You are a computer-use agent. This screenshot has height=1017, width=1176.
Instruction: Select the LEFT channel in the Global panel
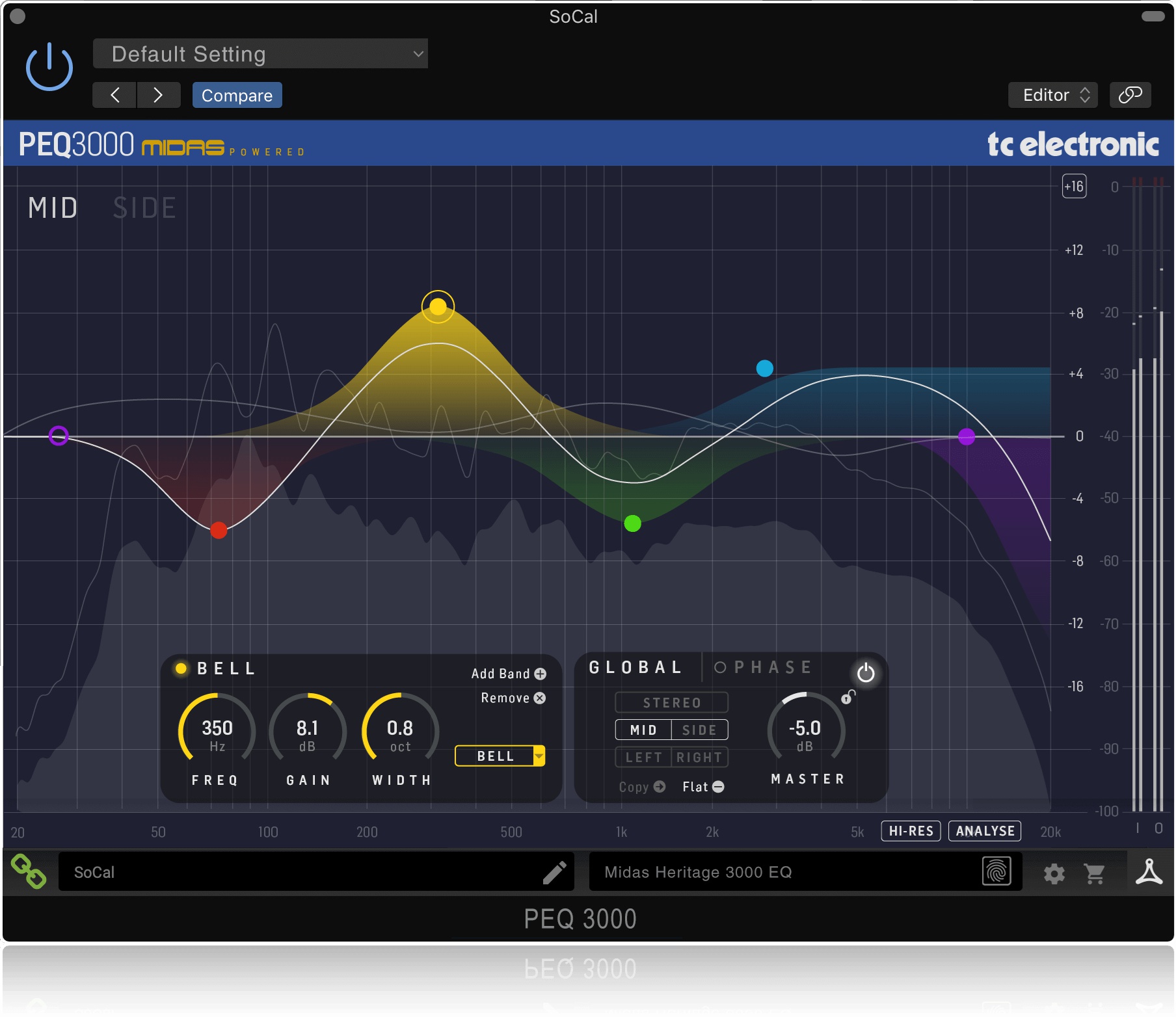click(x=643, y=758)
